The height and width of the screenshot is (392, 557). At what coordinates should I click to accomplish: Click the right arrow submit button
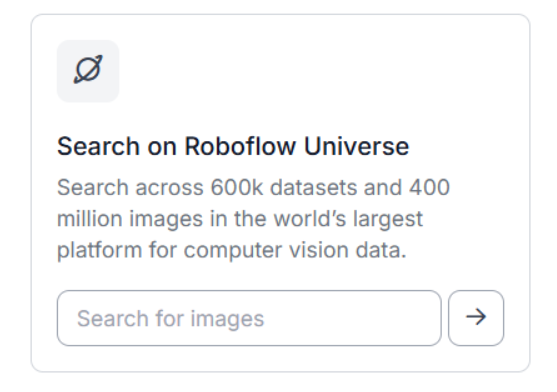coord(476,318)
